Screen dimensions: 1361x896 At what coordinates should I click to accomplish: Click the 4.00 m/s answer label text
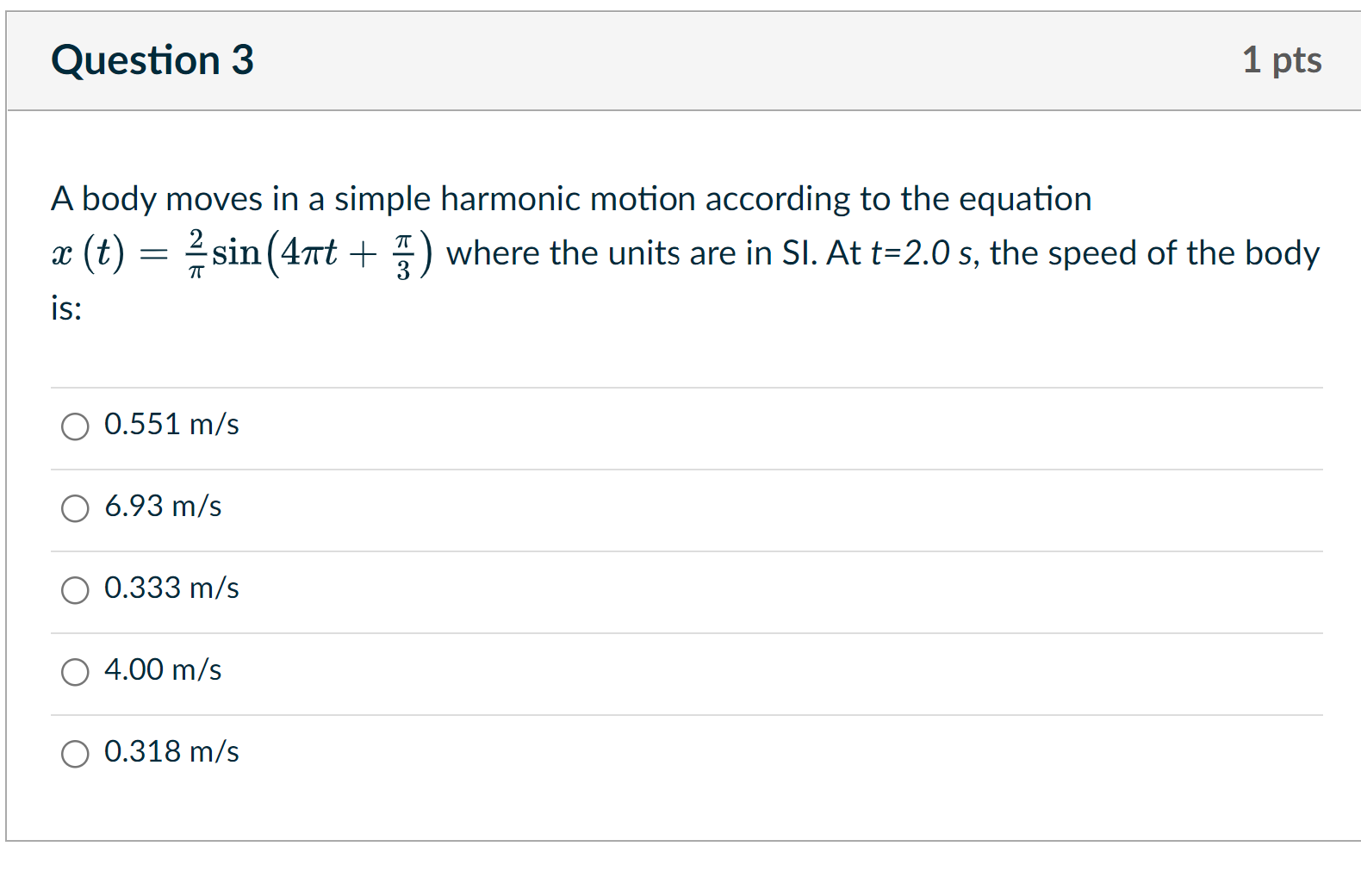[x=163, y=670]
